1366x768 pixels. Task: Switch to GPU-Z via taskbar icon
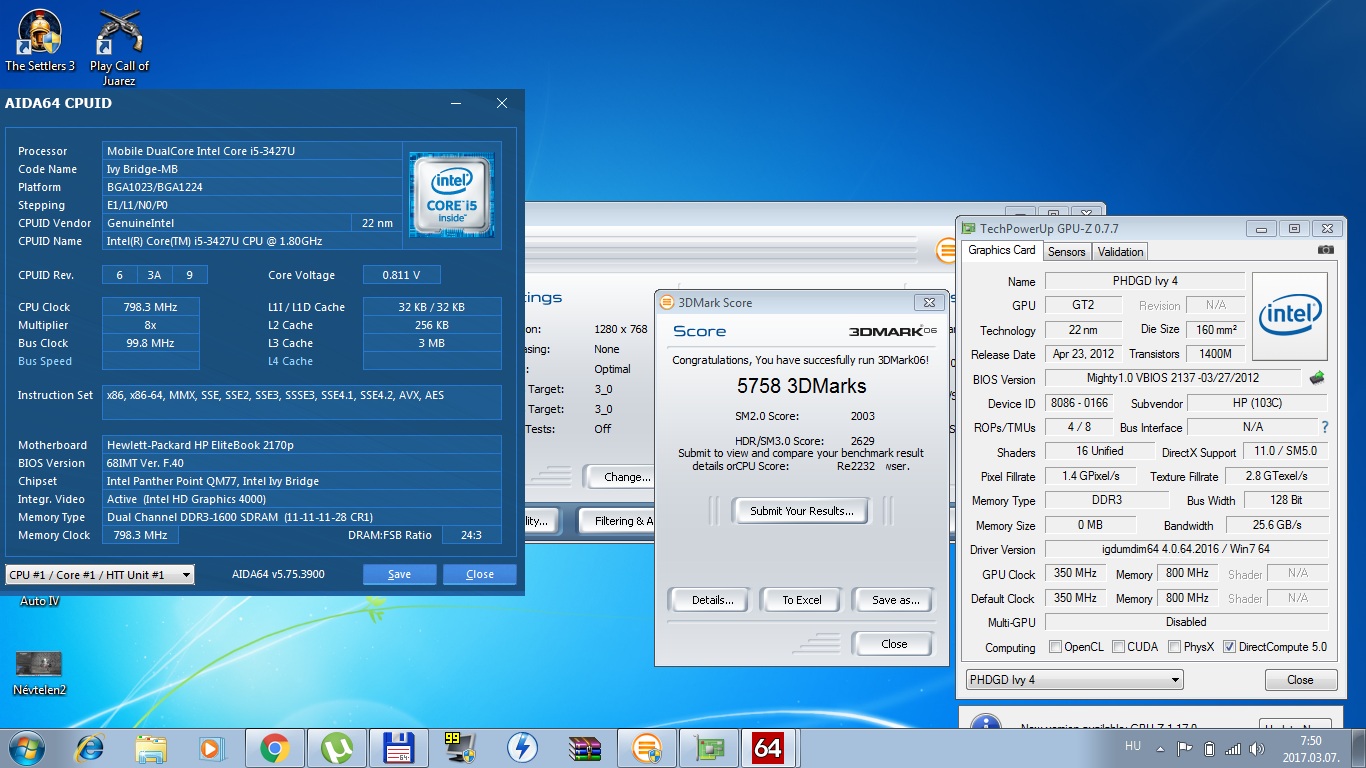(x=708, y=748)
